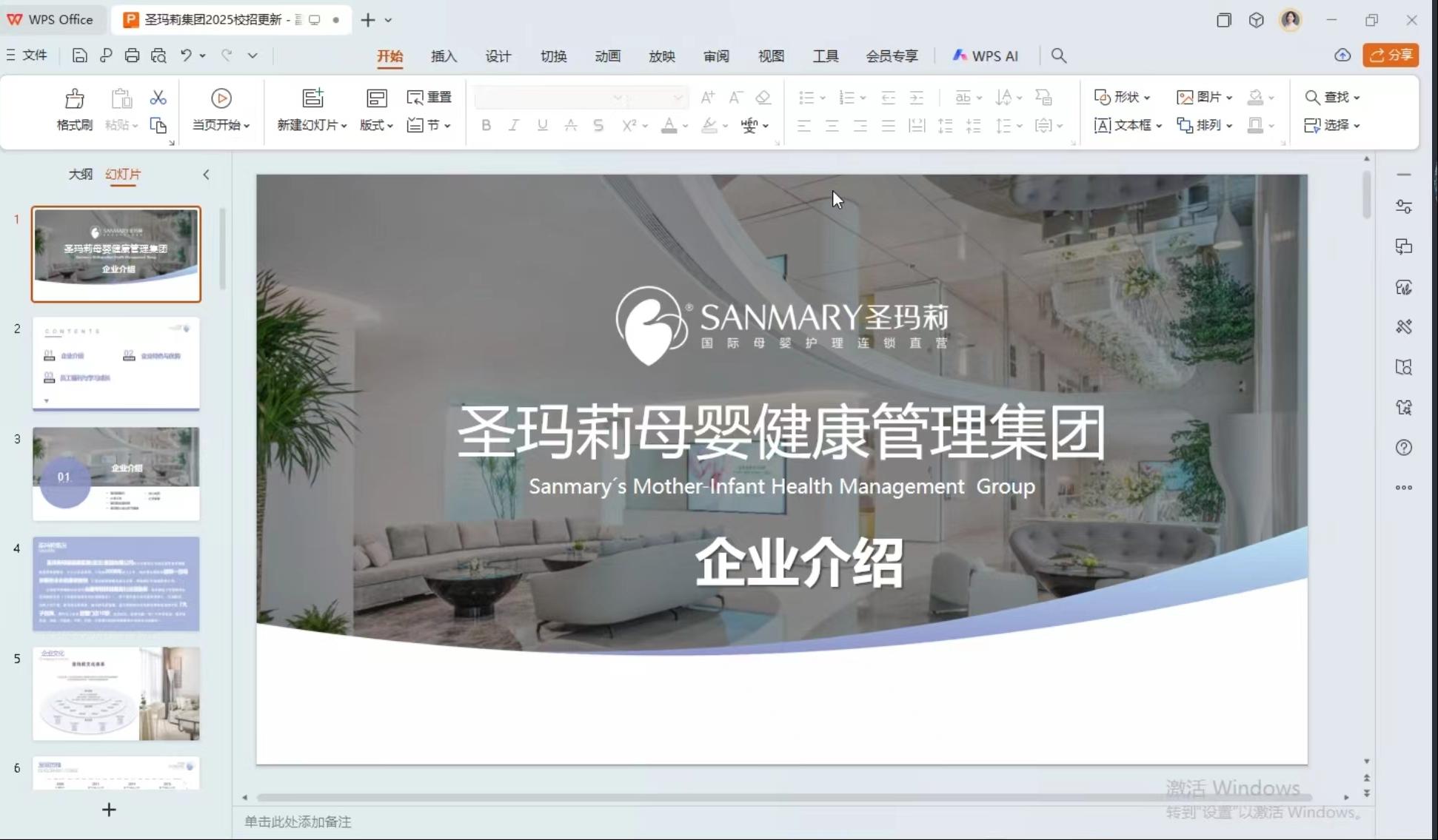Click the WPS AI button
The image size is (1438, 840).
point(985,56)
